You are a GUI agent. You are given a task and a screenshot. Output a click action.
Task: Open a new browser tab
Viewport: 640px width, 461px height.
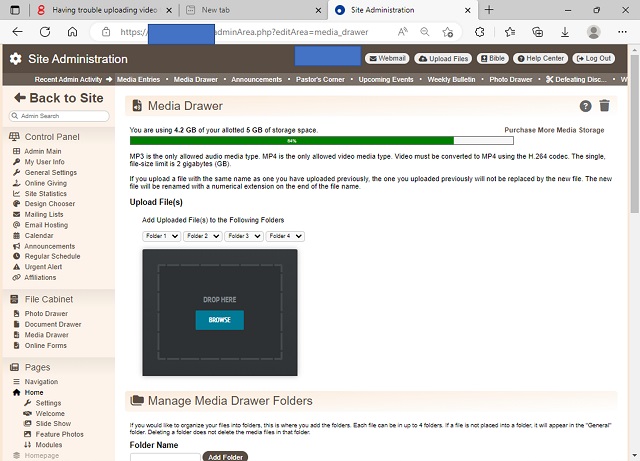tap(489, 10)
